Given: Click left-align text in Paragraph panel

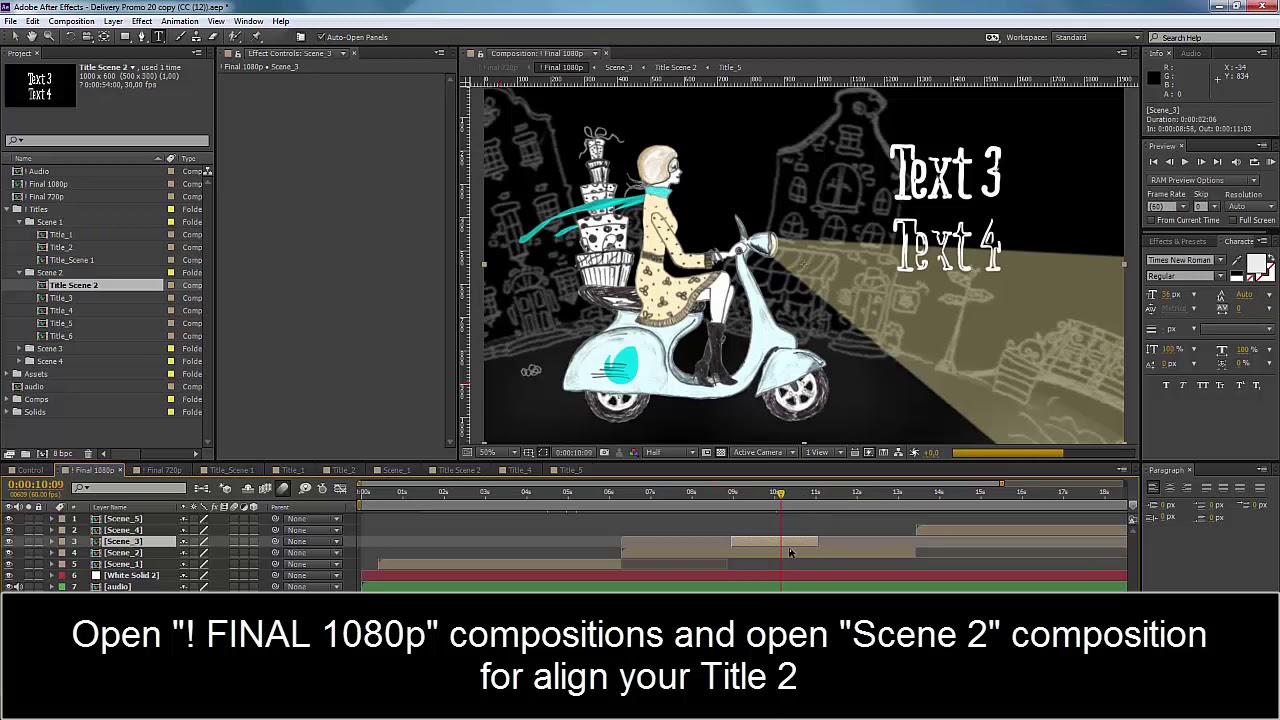Looking at the screenshot, I should [x=1153, y=487].
